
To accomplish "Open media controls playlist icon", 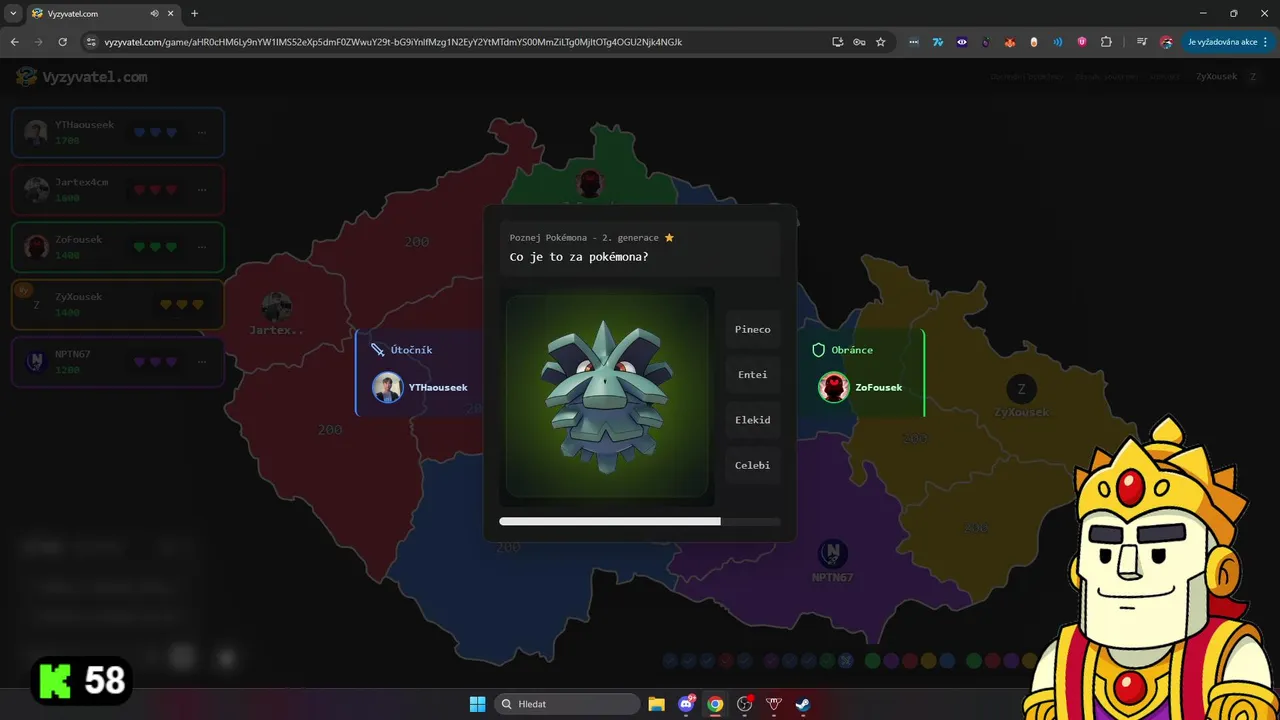I will pyautogui.click(x=1142, y=42).
